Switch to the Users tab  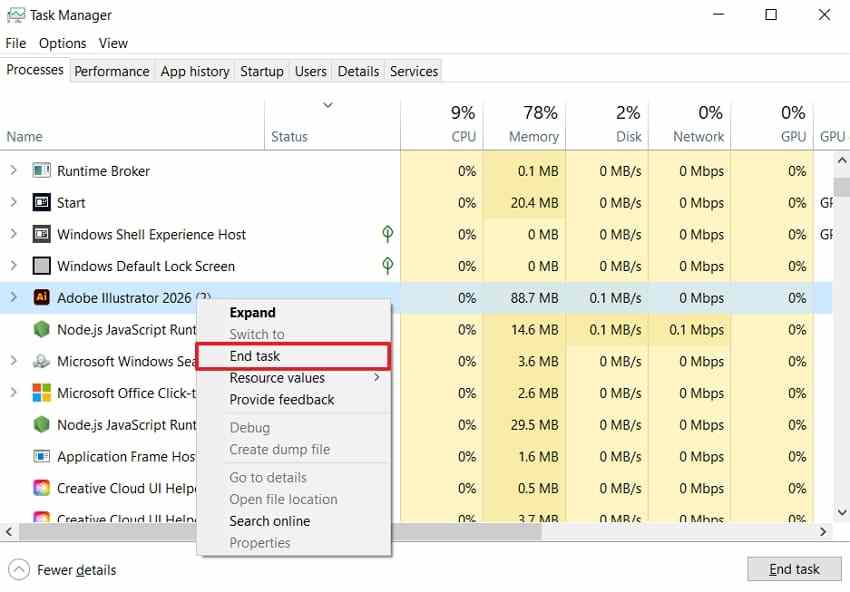point(311,71)
